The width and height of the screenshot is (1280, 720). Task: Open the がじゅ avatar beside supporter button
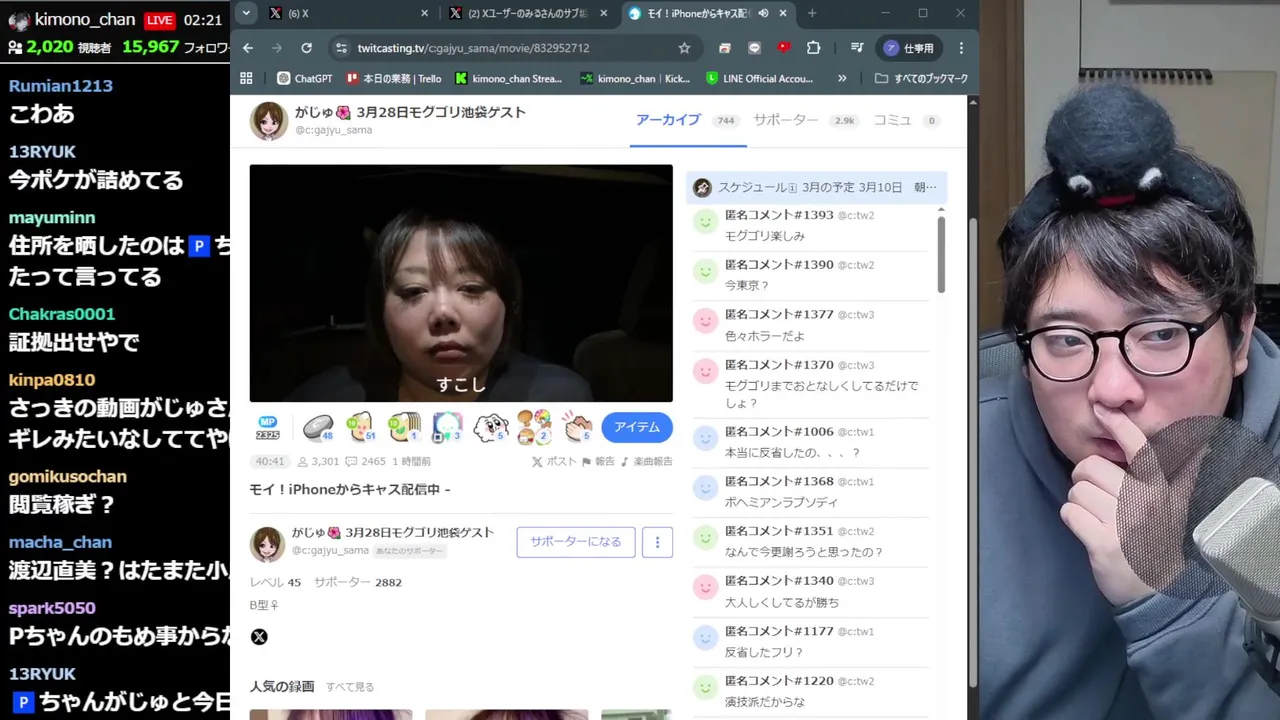tap(267, 545)
